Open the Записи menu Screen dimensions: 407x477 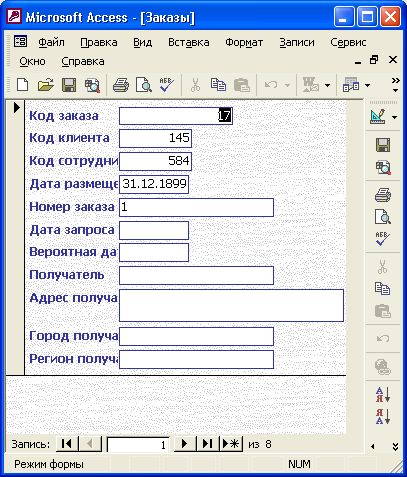[297, 42]
